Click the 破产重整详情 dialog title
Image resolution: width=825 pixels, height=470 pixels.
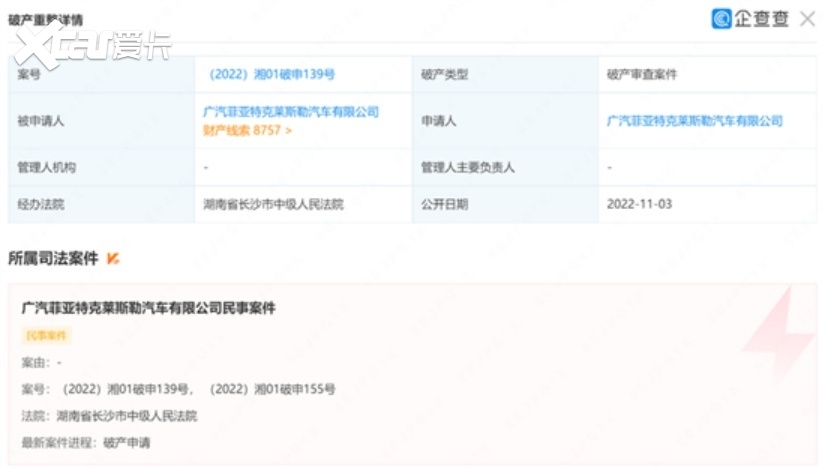[x=46, y=20]
